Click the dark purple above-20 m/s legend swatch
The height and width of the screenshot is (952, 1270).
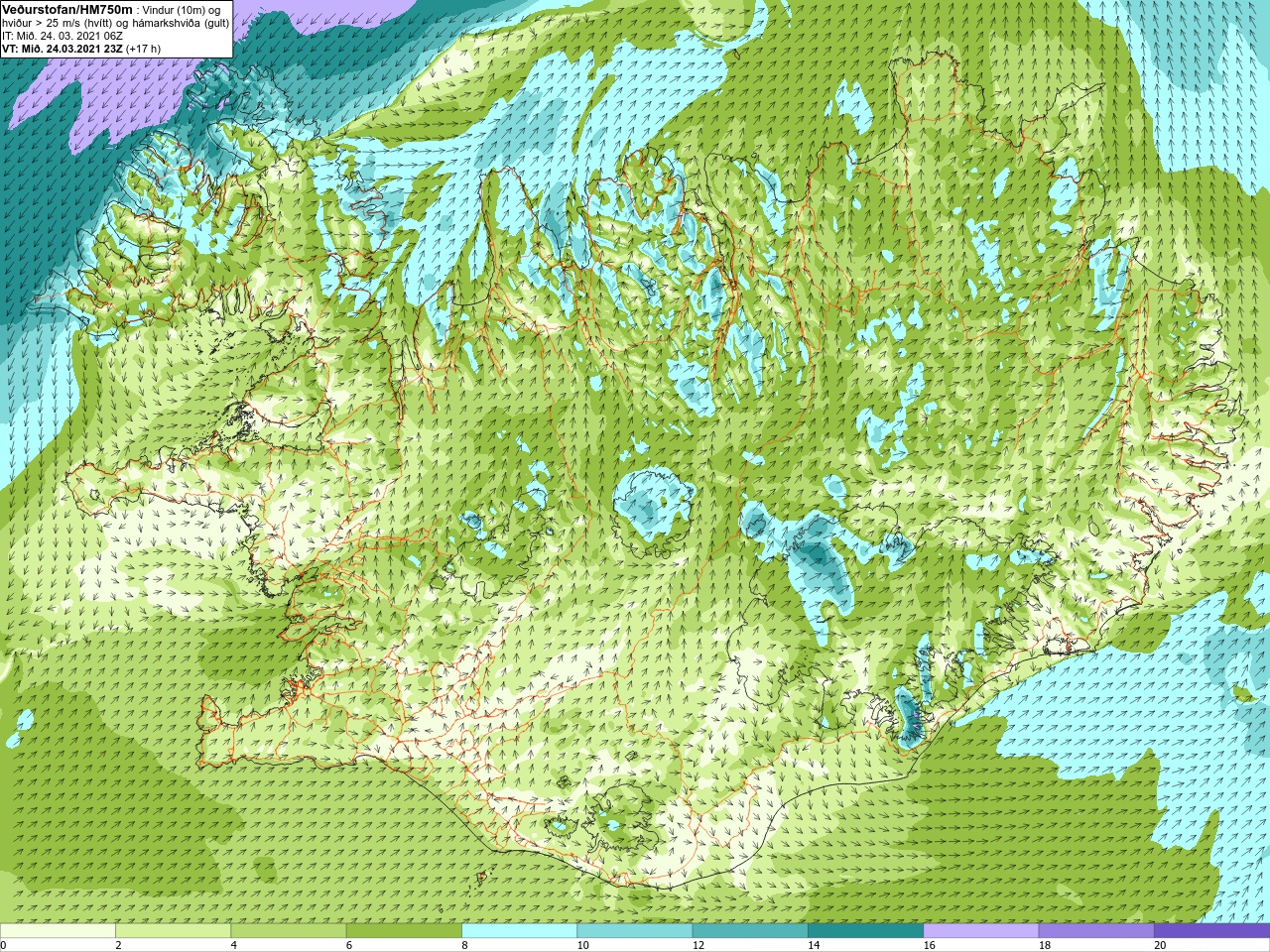coord(1211,930)
